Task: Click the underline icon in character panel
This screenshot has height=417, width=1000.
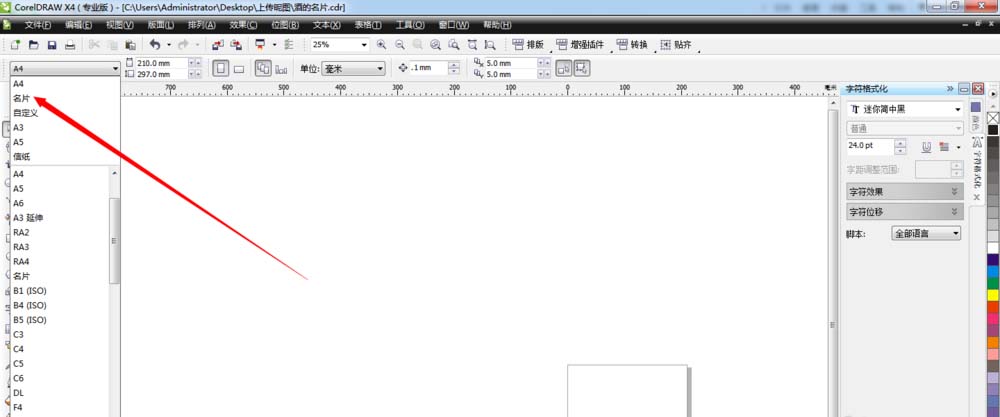Action: [927, 147]
